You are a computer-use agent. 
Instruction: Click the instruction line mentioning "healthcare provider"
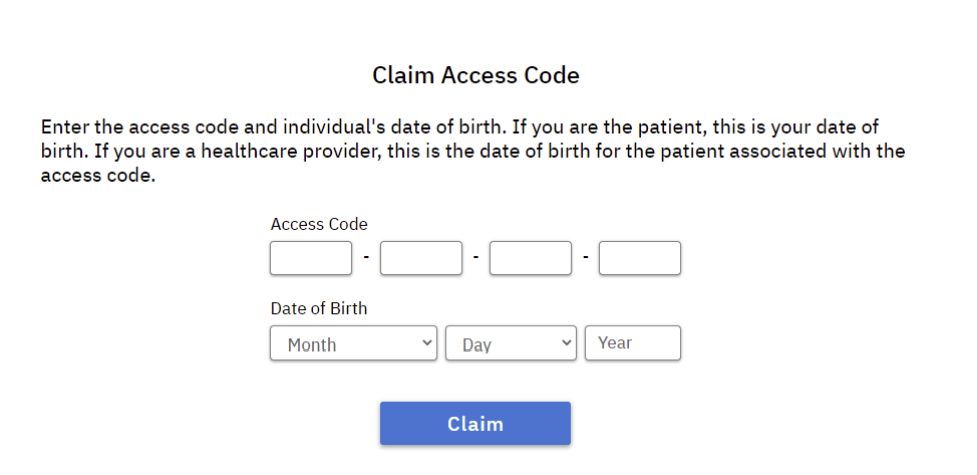472,152
